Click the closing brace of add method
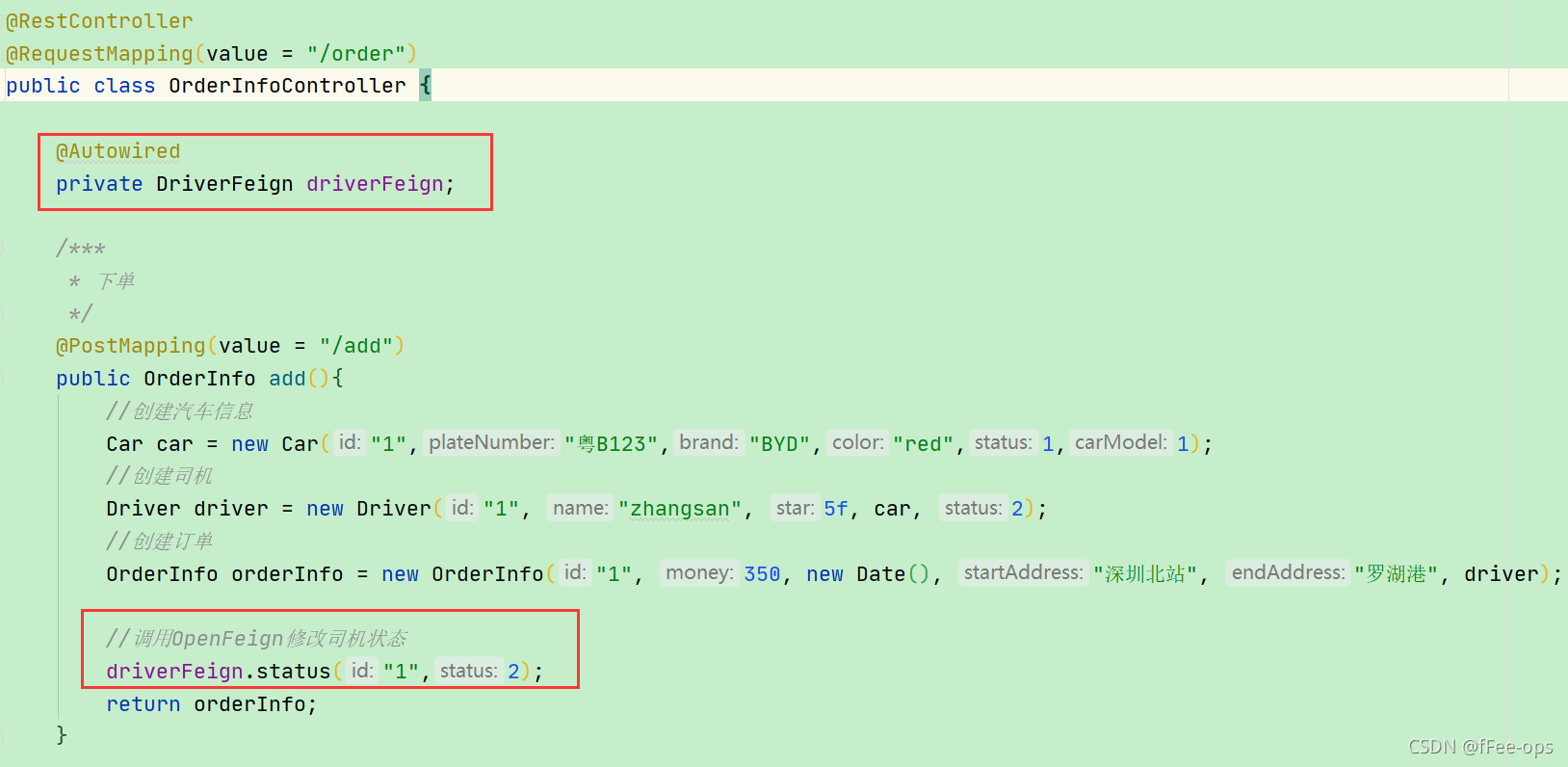The width and height of the screenshot is (1568, 767). pos(62,735)
